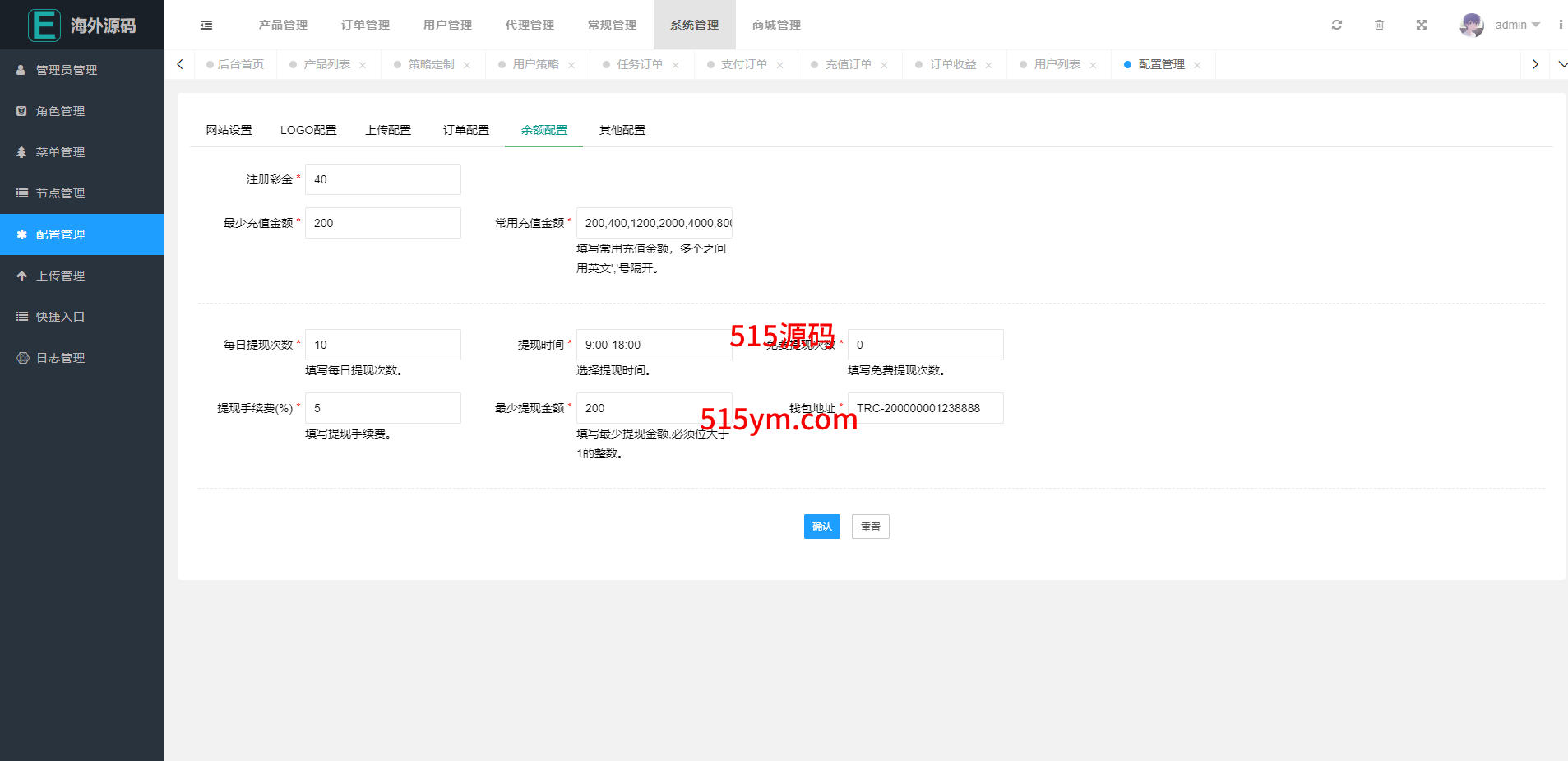Switch to the 用户列表 page tab
Image resolution: width=1568 pixels, height=761 pixels.
1057,64
